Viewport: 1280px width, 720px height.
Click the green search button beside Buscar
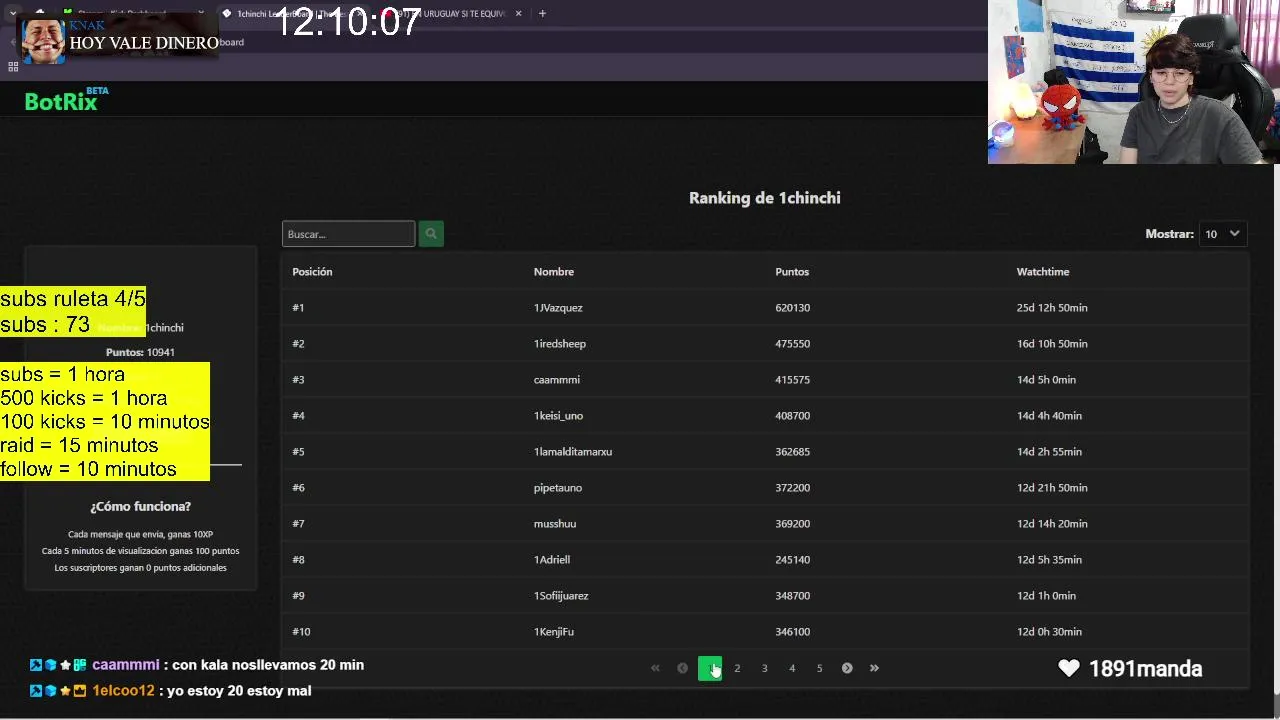(x=431, y=234)
